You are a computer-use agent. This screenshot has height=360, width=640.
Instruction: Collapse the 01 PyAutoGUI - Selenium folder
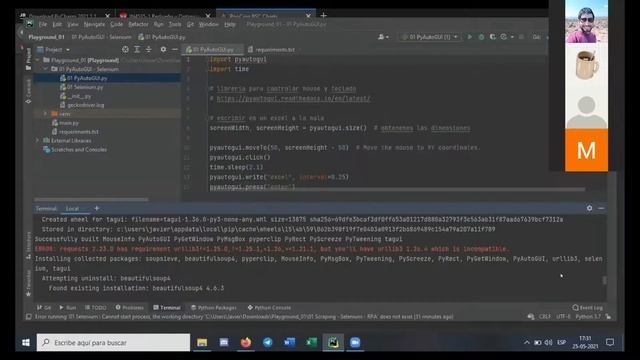coord(46,69)
